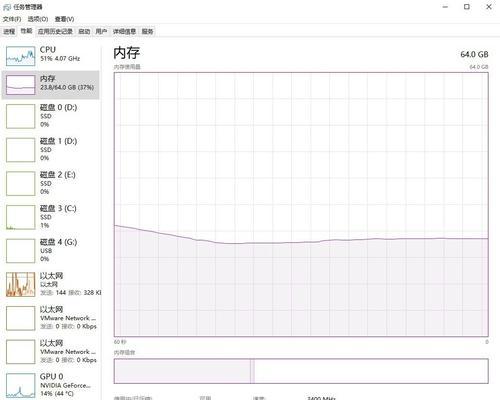Select the 磁盘 3 (C:) entry

pos(51,217)
